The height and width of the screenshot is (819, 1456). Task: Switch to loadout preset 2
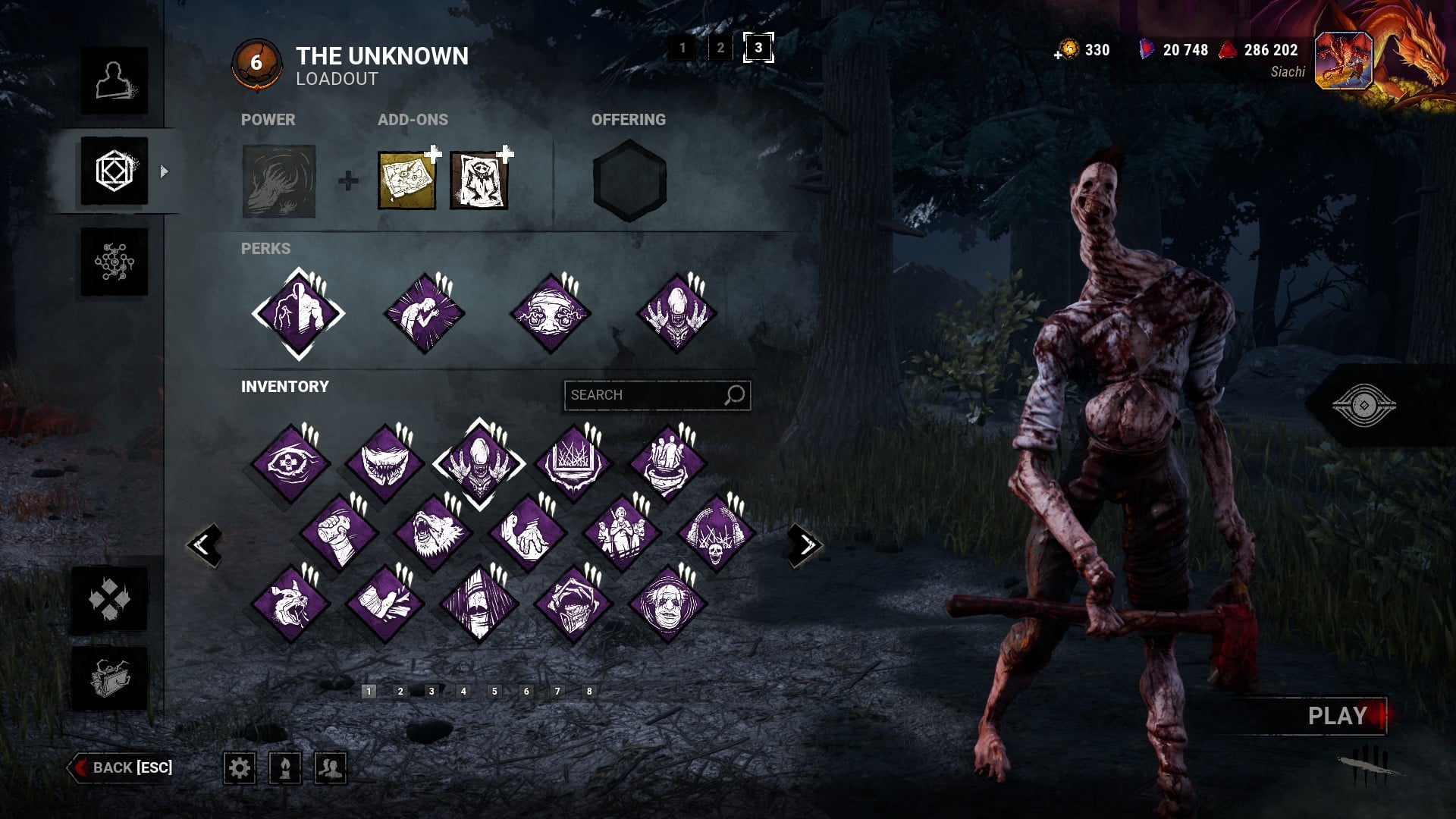tap(720, 48)
